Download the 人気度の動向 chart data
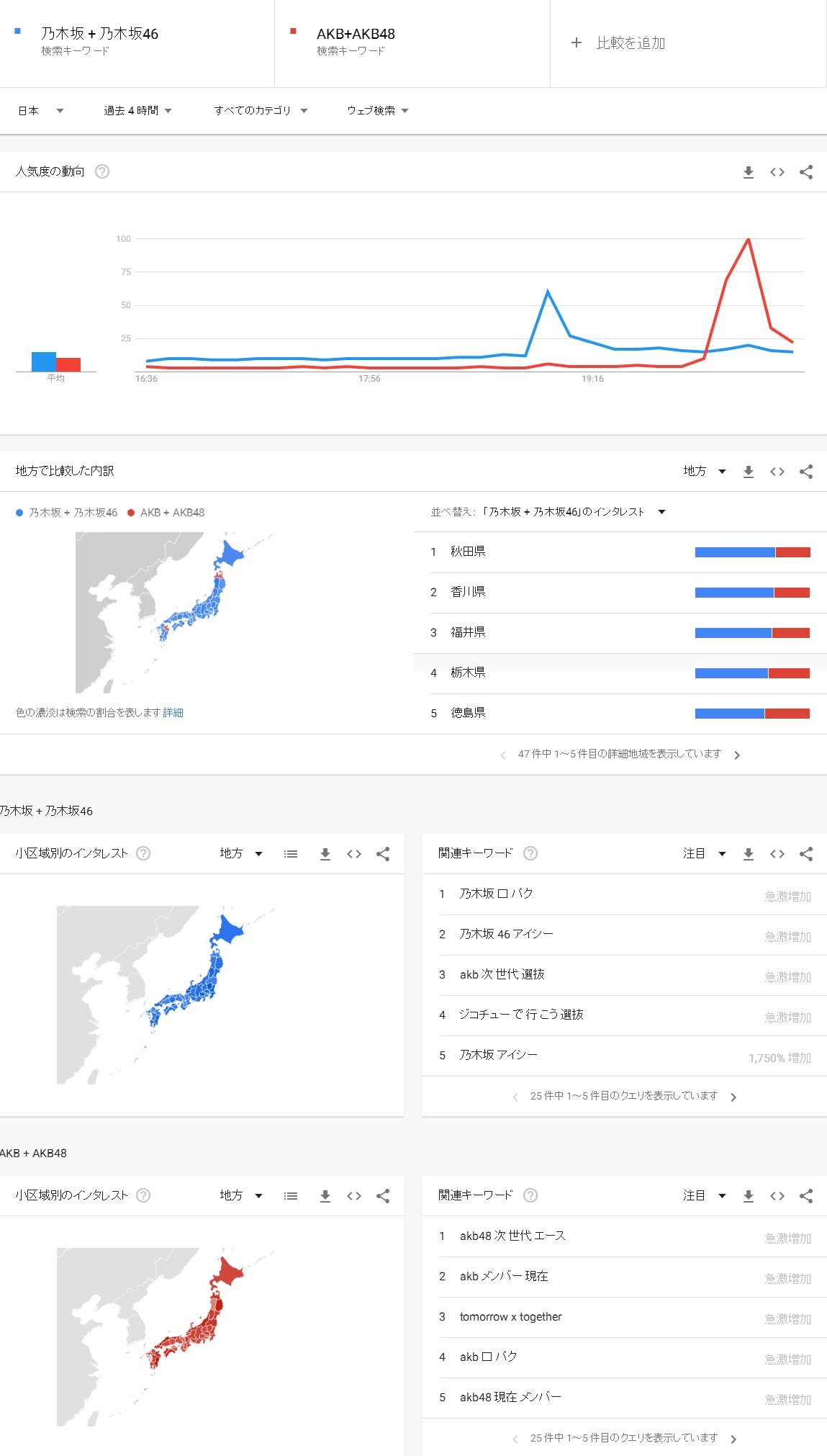Viewport: 827px width, 1456px height. click(749, 172)
